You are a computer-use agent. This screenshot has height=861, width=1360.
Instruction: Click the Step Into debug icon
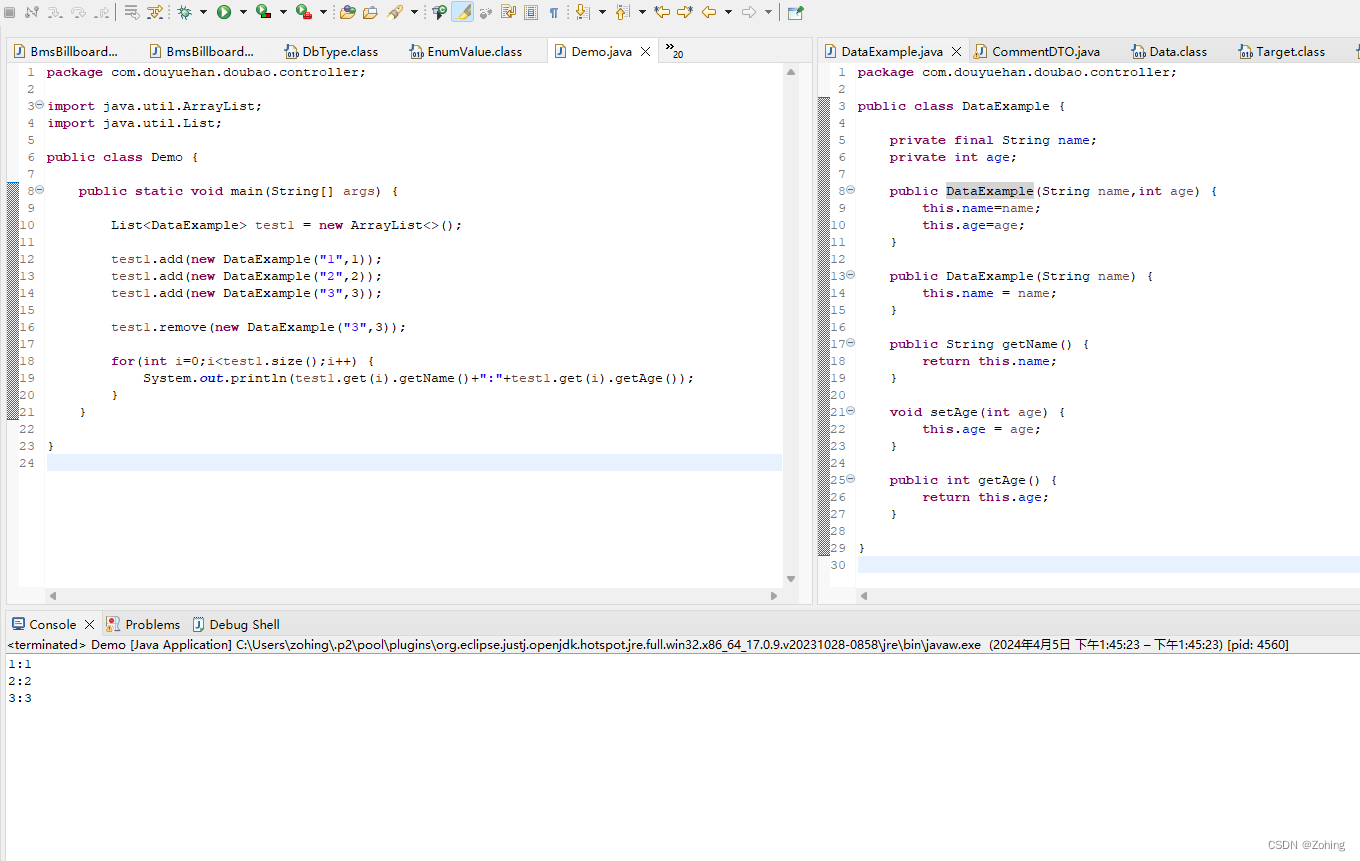click(55, 12)
